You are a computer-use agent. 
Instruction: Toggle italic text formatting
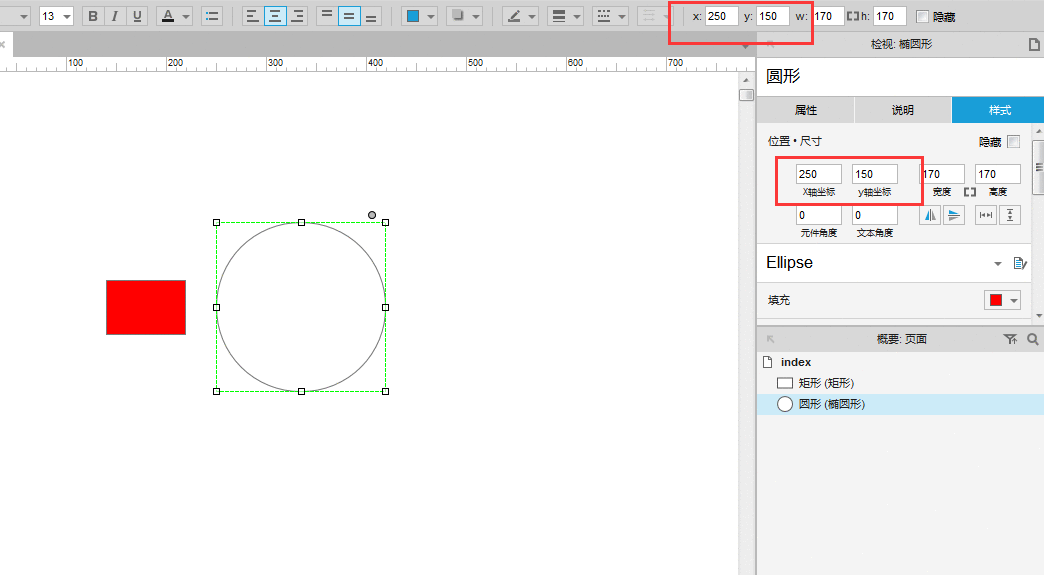(115, 16)
